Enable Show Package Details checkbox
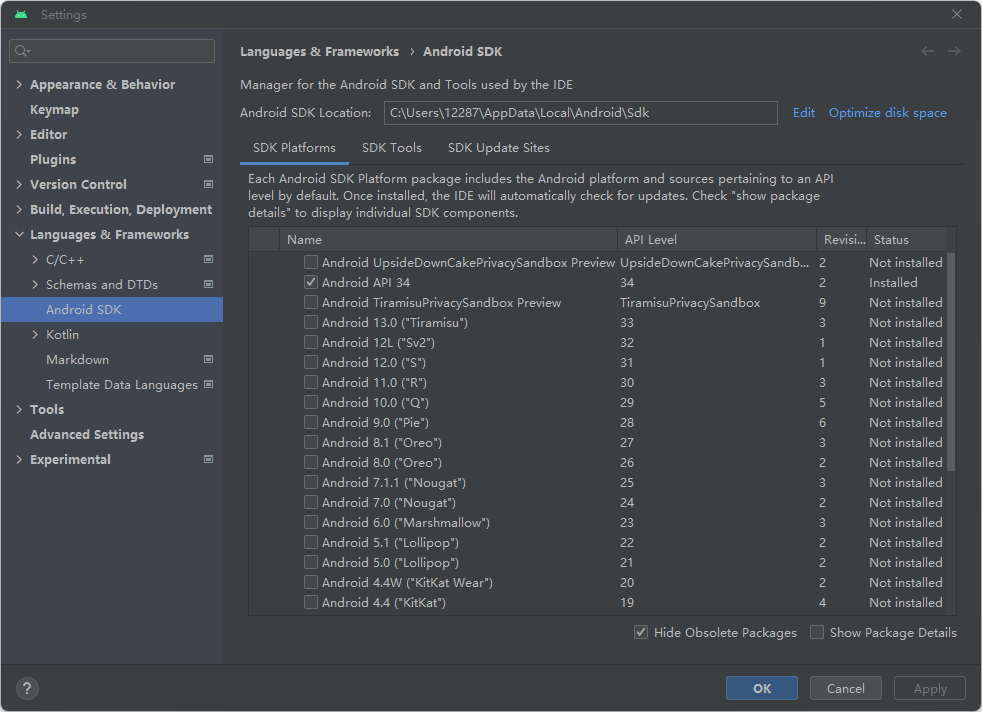This screenshot has width=982, height=712. 817,632
